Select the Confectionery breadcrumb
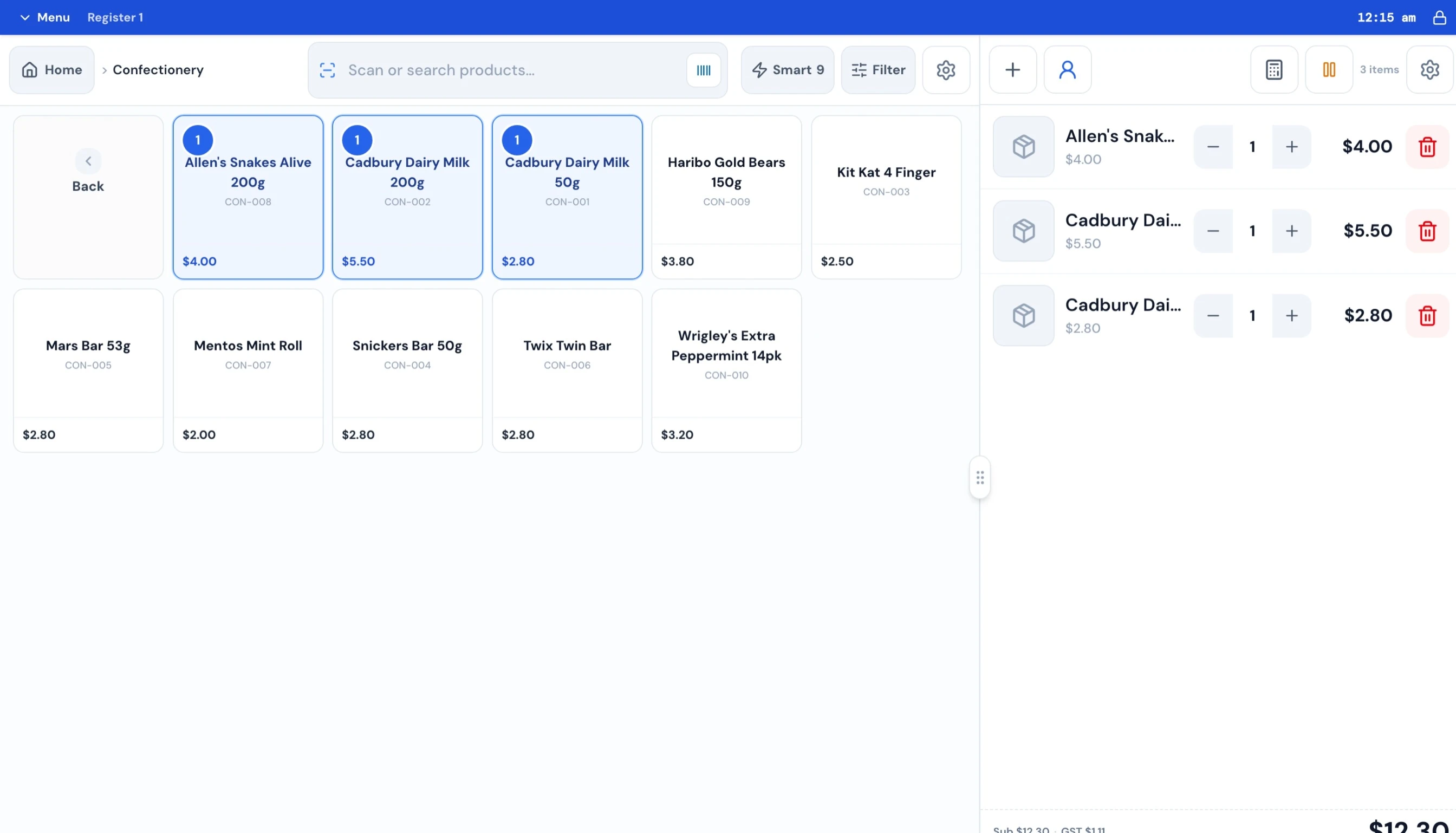1456x833 pixels. tap(158, 70)
